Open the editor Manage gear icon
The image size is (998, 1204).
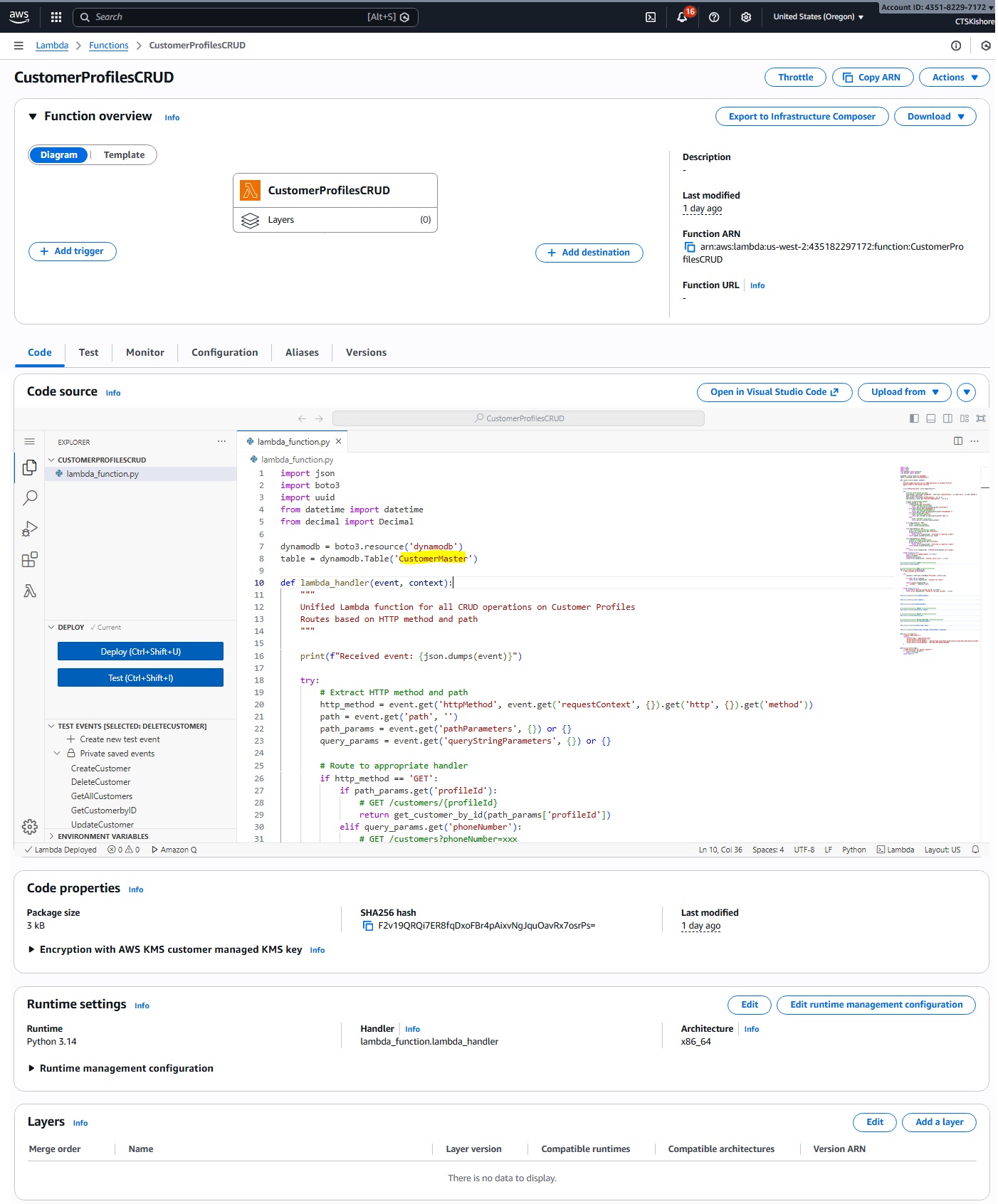(x=30, y=827)
